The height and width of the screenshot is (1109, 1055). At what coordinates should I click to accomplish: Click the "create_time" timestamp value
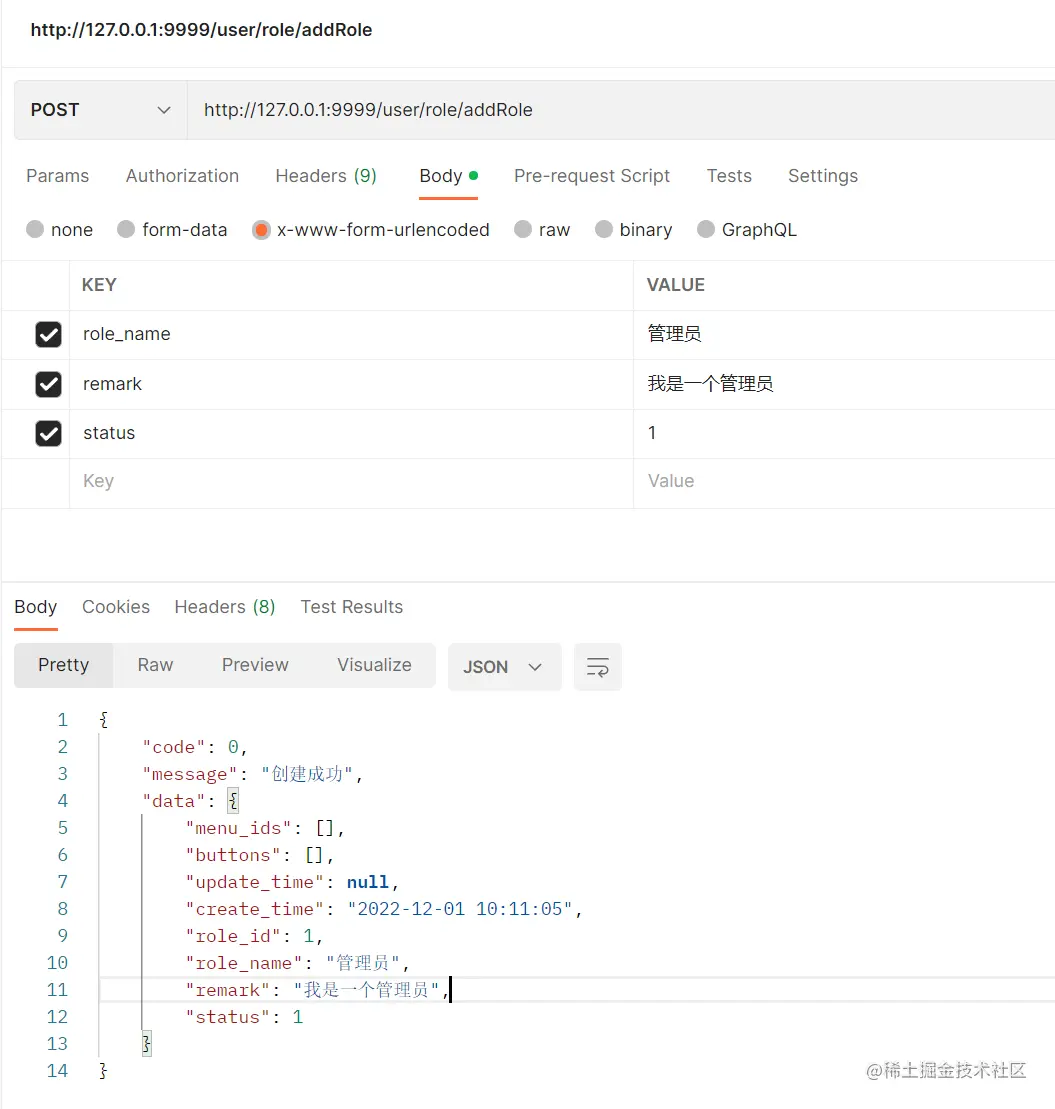coord(460,909)
